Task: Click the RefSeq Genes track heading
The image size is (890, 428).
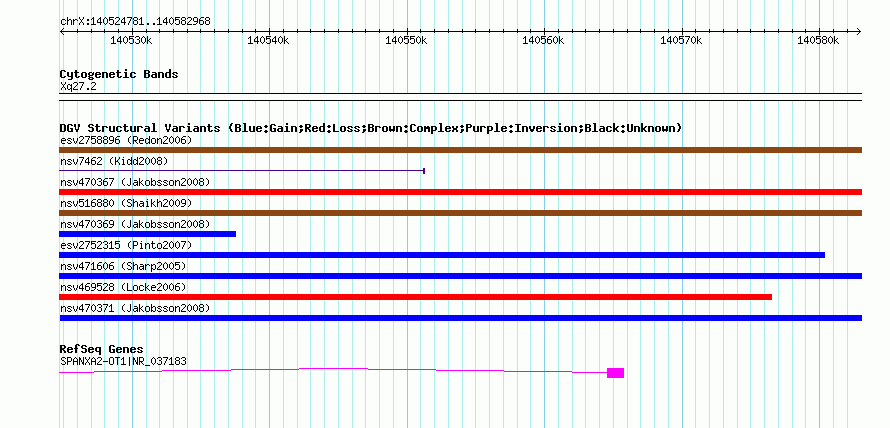Action: (x=102, y=349)
